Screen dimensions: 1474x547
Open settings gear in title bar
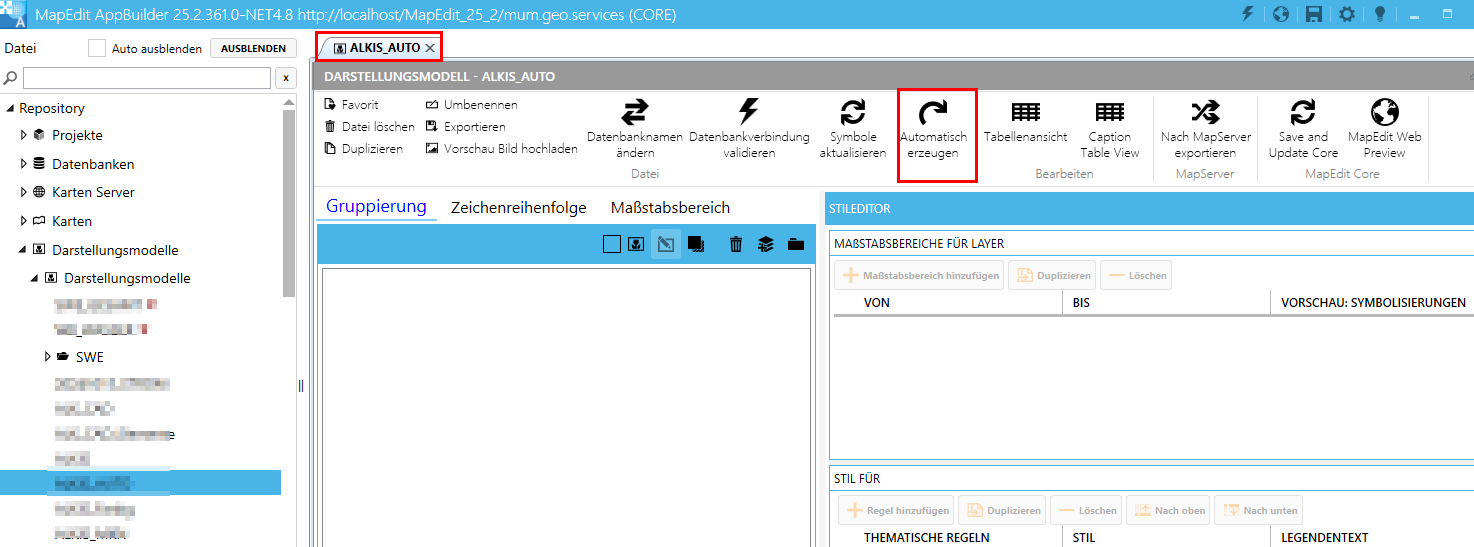(x=1347, y=14)
